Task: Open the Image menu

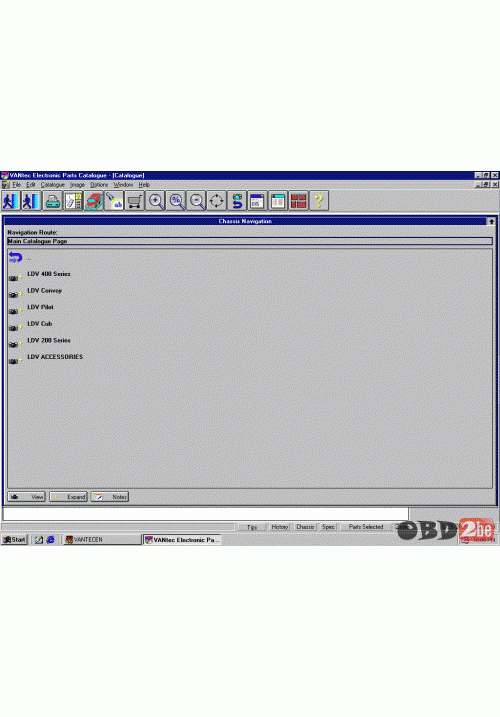Action: click(x=77, y=185)
